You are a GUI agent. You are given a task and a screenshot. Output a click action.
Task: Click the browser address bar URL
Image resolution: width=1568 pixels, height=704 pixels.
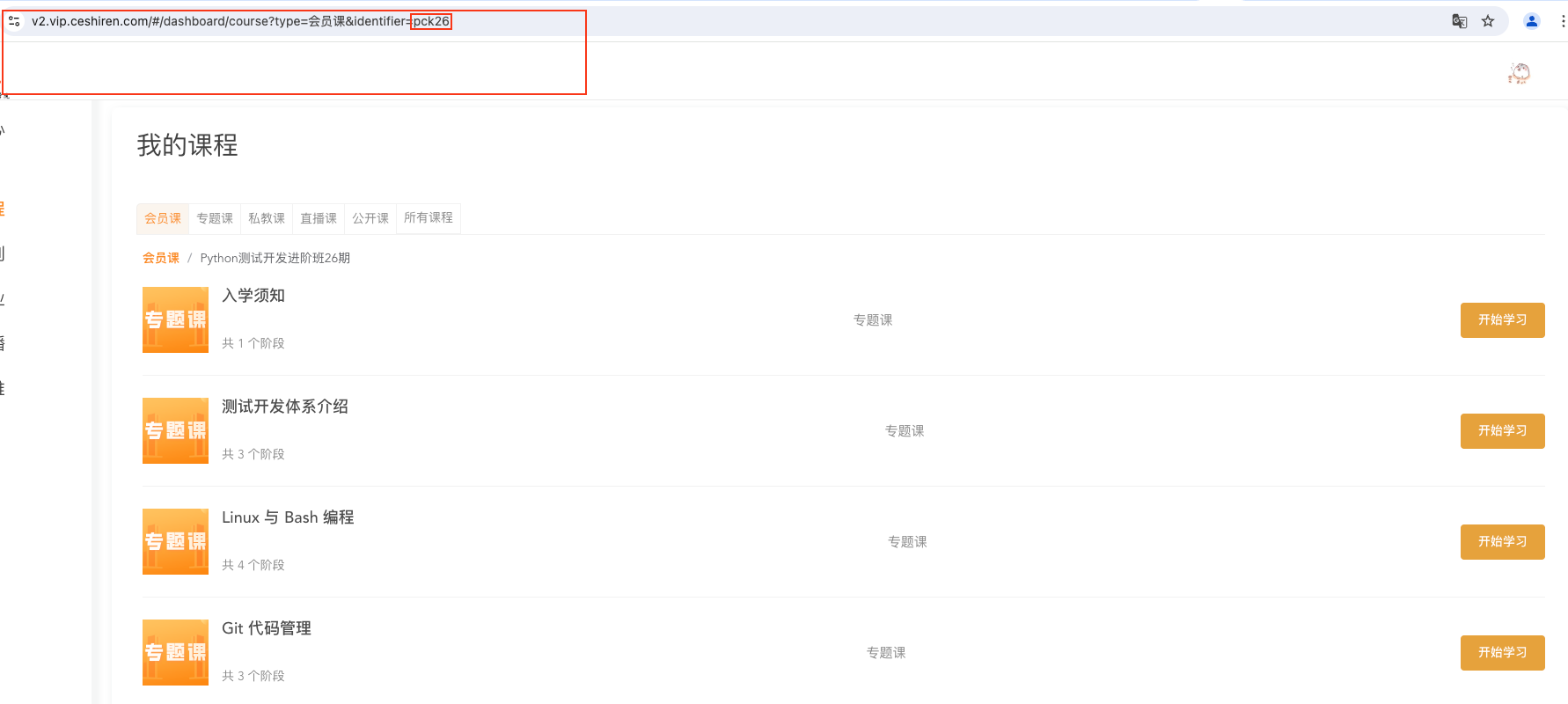coord(220,21)
